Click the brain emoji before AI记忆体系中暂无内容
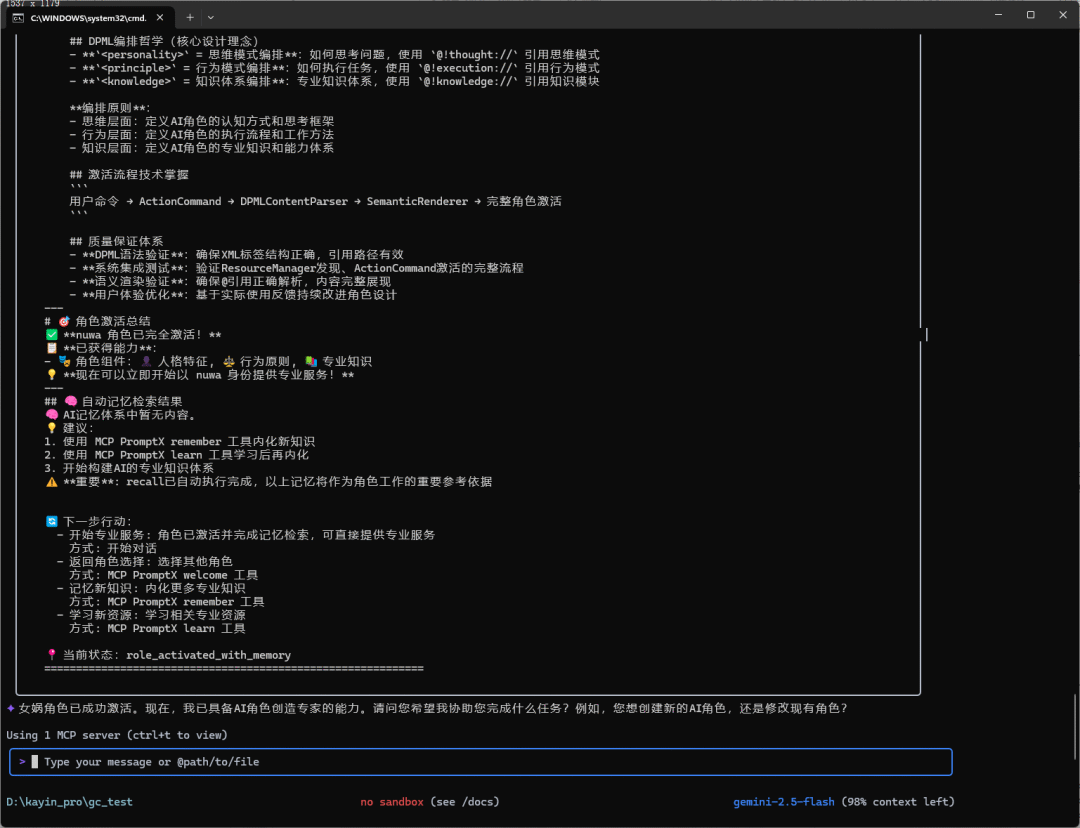The width and height of the screenshot is (1080, 828). (x=52, y=415)
